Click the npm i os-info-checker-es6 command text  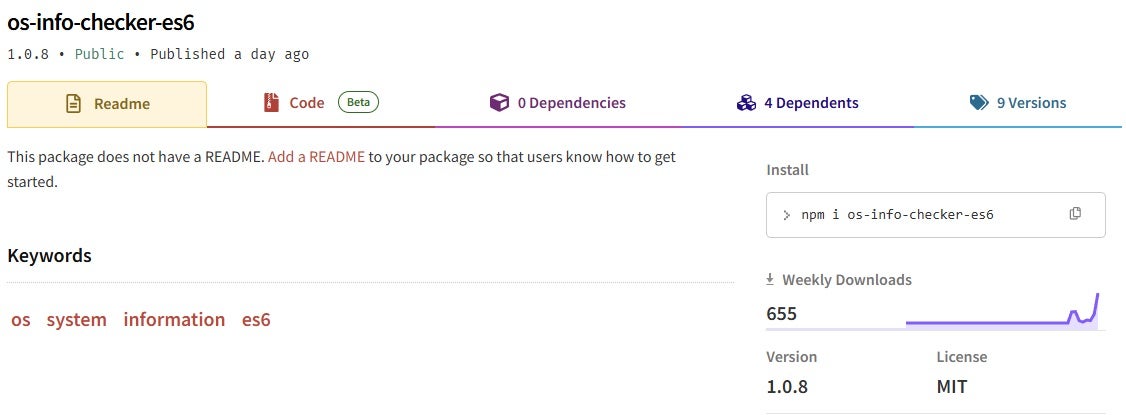(x=897, y=215)
